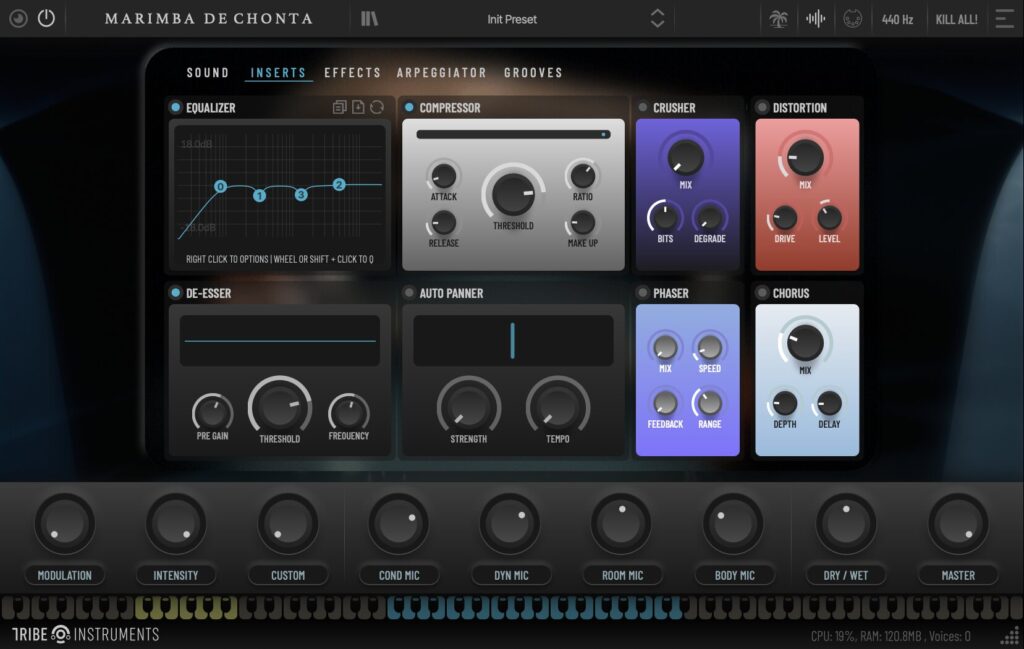The width and height of the screenshot is (1024, 649).
Task: Click the palm tree icon
Action: [x=778, y=19]
